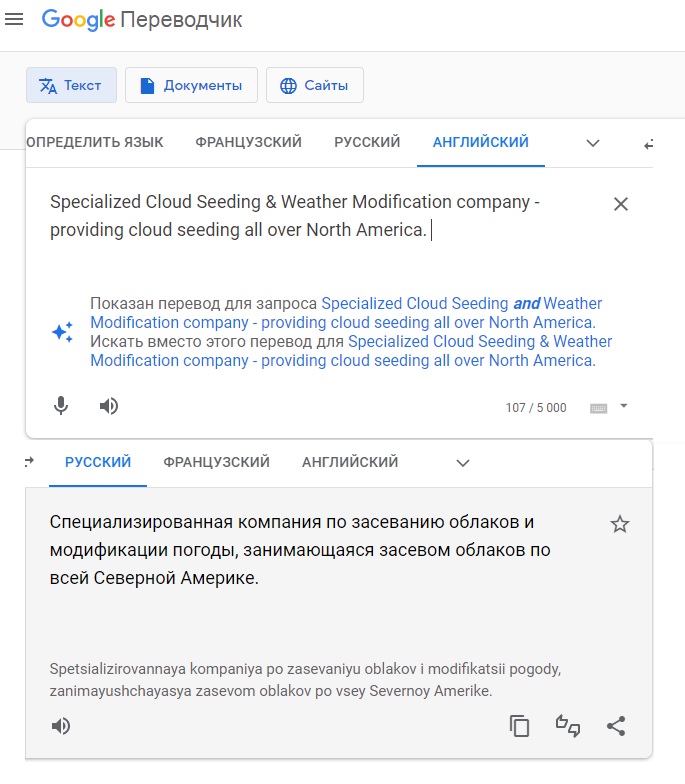Toggle the virtual keyboard input tool
This screenshot has height=784, width=685.
tap(599, 408)
